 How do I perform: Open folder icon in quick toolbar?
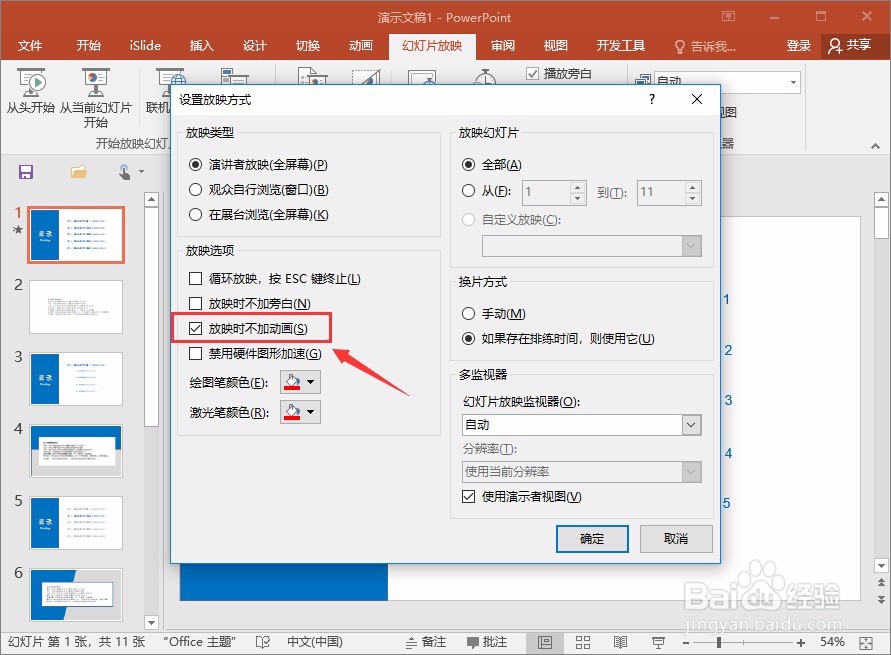79,172
